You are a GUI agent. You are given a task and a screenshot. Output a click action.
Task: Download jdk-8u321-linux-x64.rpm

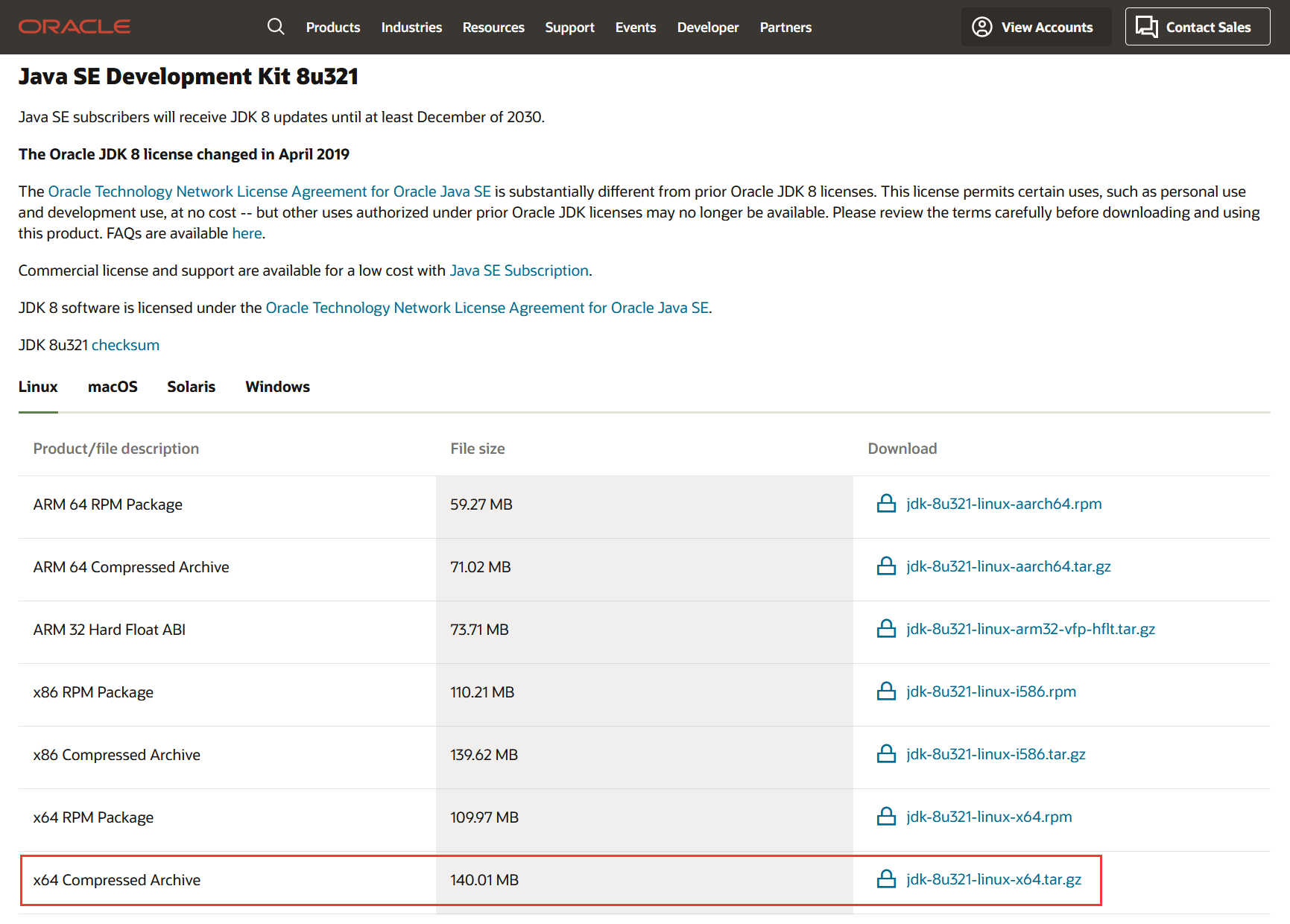pos(989,817)
